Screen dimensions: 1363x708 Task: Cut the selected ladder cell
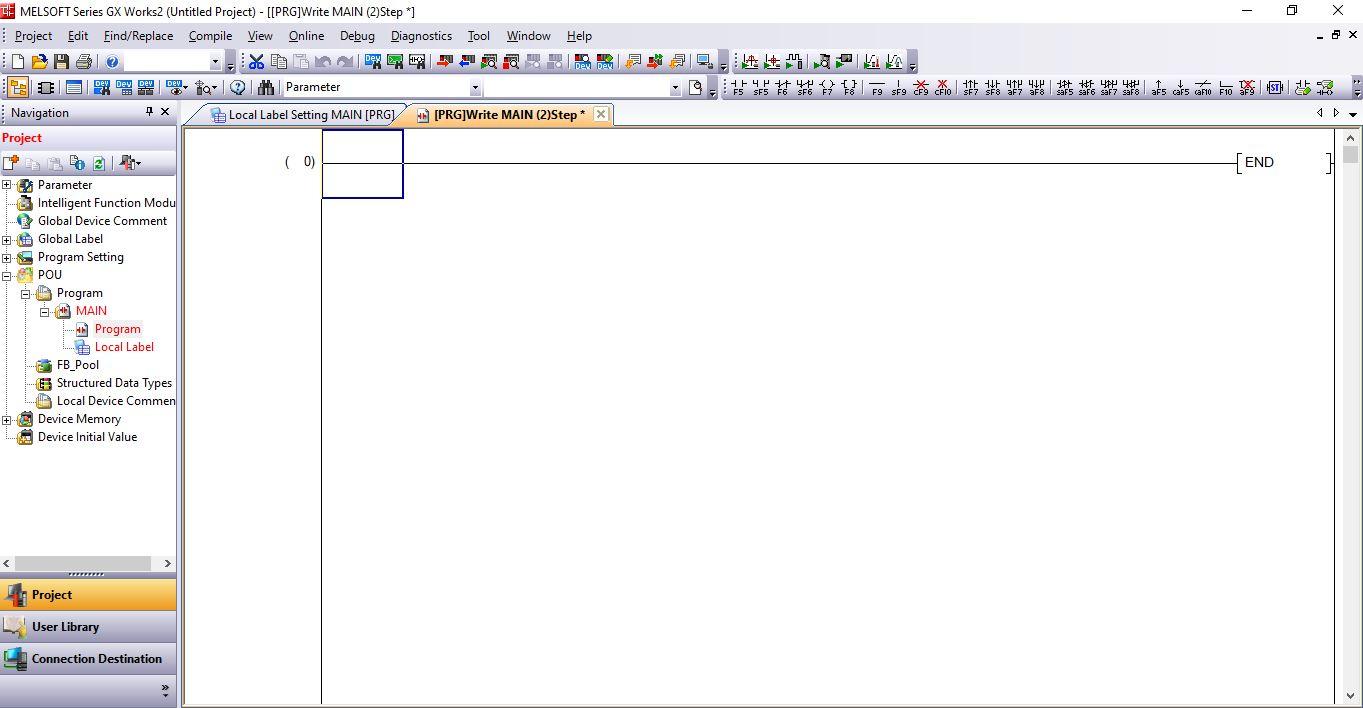point(257,61)
